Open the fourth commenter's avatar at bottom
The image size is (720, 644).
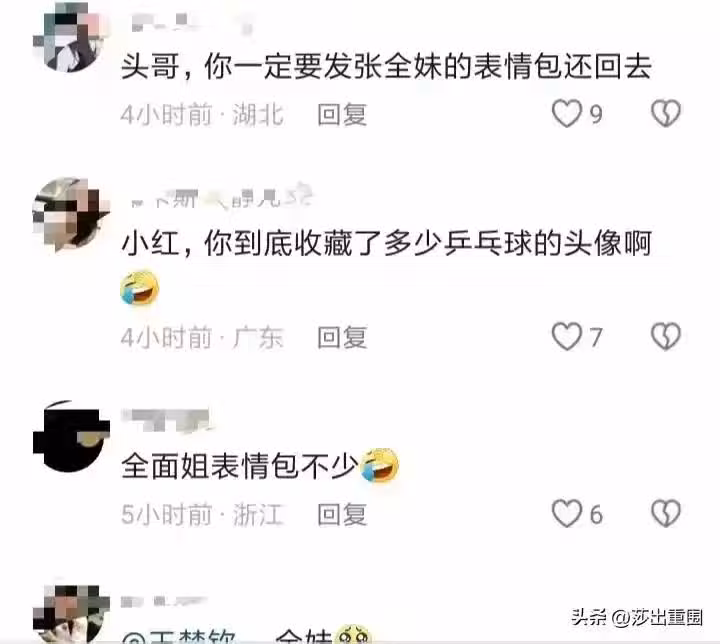pos(71,613)
